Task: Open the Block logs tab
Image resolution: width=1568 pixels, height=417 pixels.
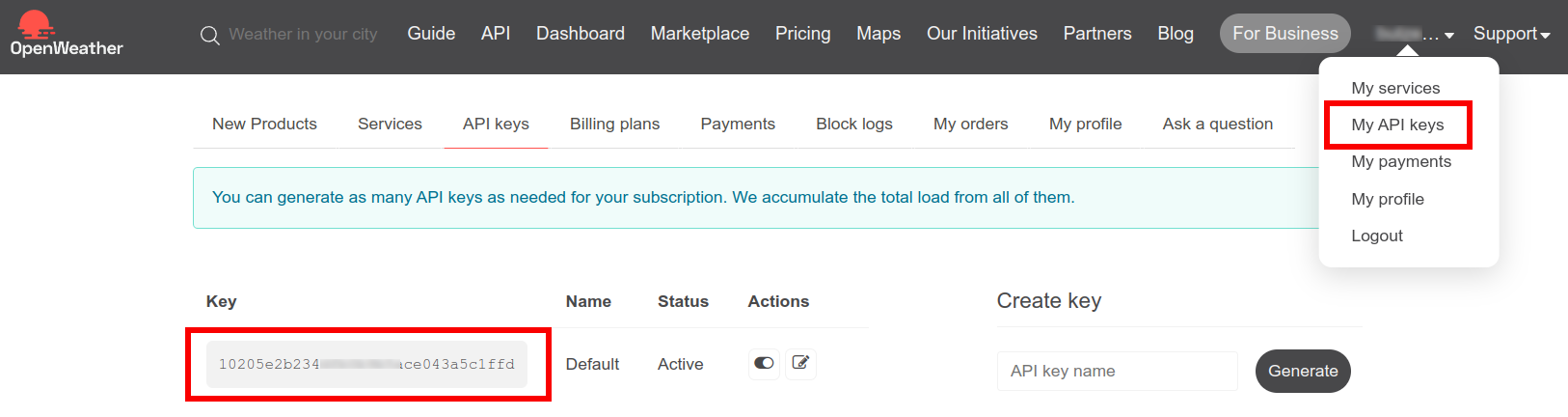Action: click(853, 124)
